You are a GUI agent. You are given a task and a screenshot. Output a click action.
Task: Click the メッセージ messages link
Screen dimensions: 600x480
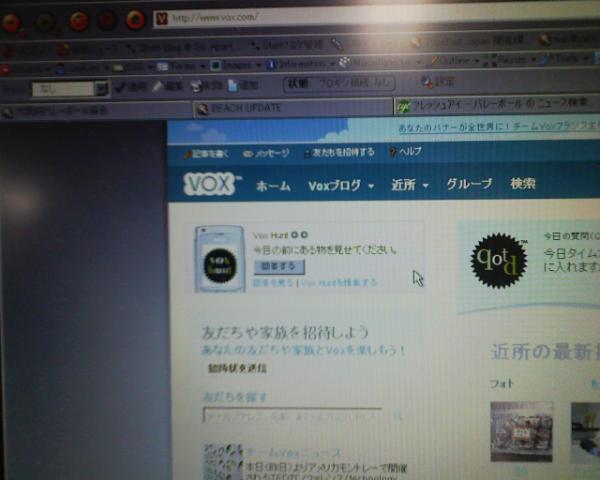[x=266, y=153]
